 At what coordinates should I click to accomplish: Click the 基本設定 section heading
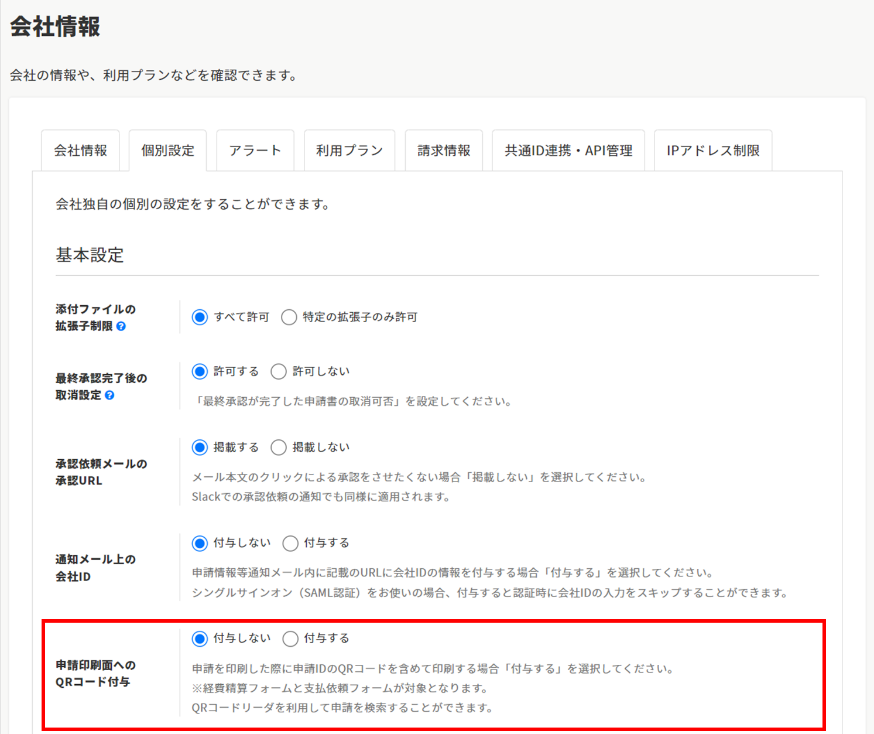point(90,255)
